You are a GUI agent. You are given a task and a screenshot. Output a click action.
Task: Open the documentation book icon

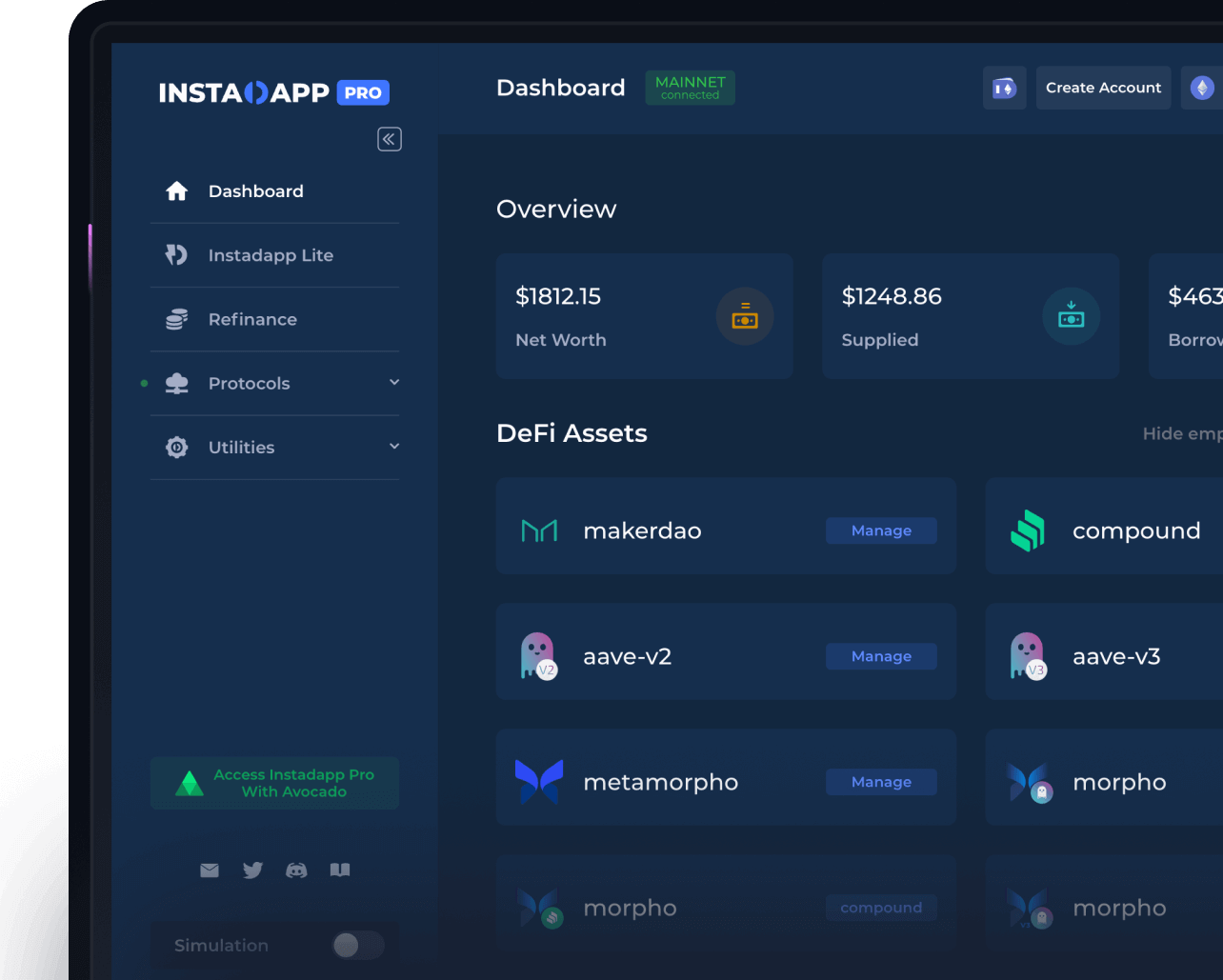(x=340, y=870)
